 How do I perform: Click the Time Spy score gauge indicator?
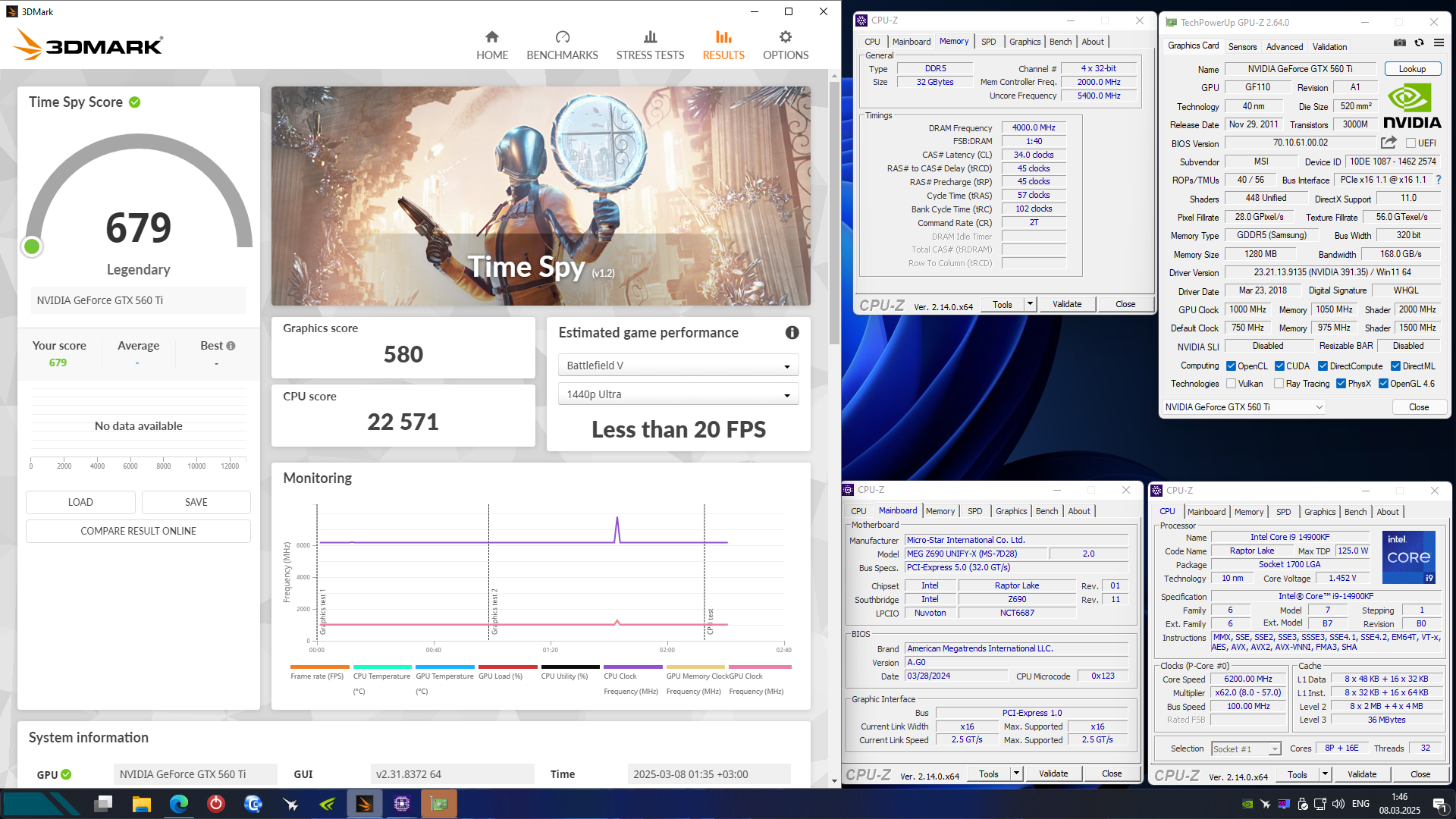point(32,246)
